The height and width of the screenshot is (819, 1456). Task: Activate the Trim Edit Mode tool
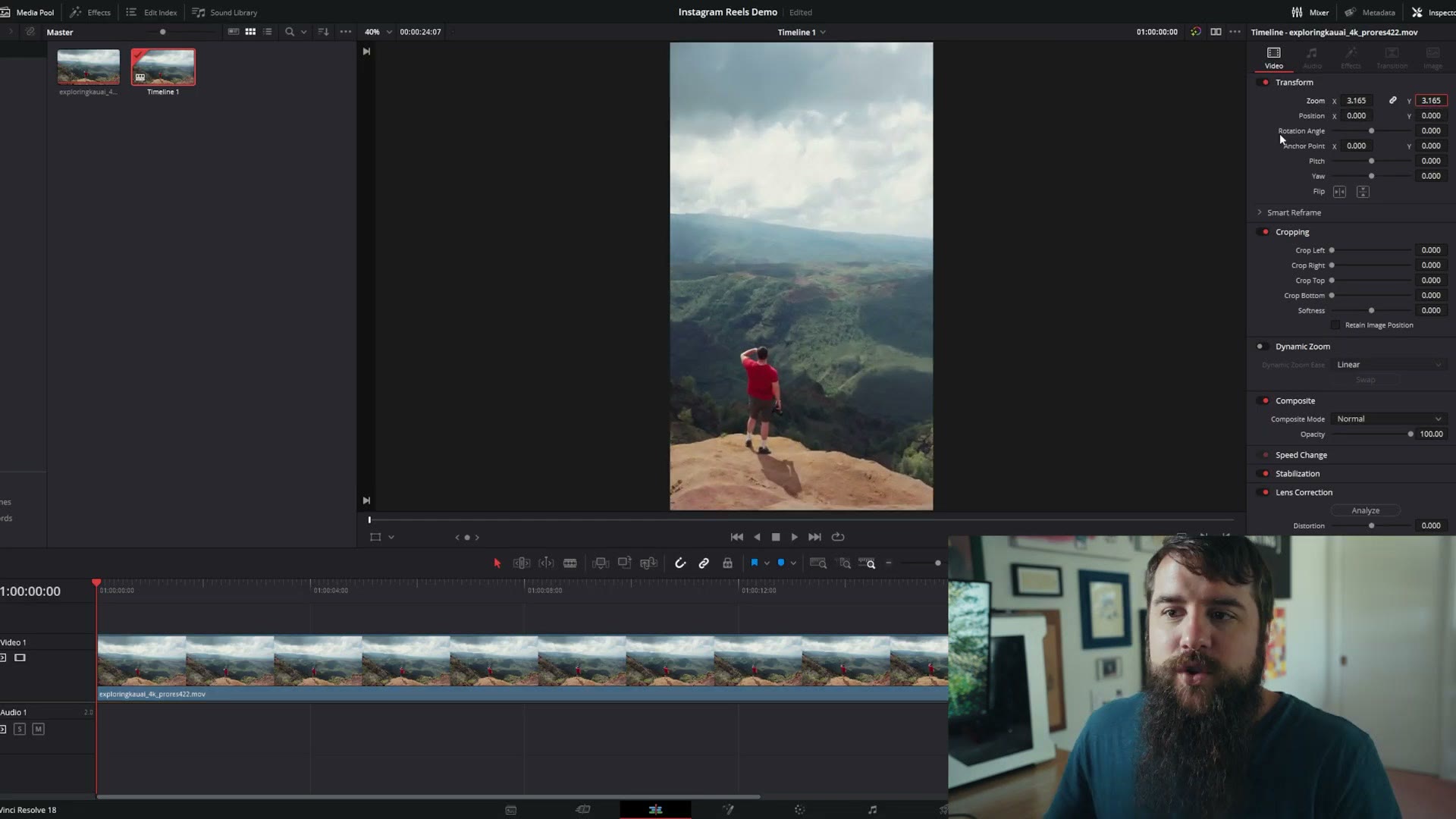point(522,563)
